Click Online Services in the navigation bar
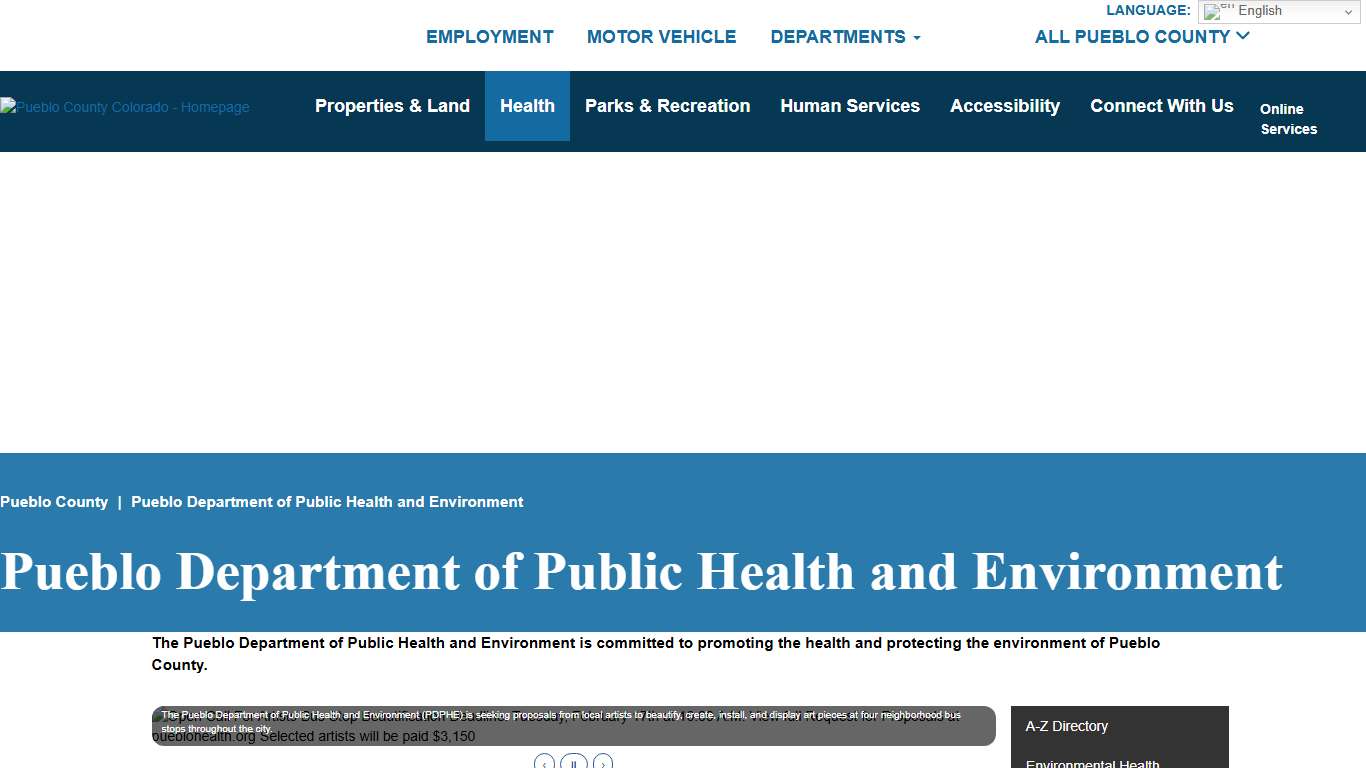Image resolution: width=1366 pixels, height=768 pixels. 1288,119
